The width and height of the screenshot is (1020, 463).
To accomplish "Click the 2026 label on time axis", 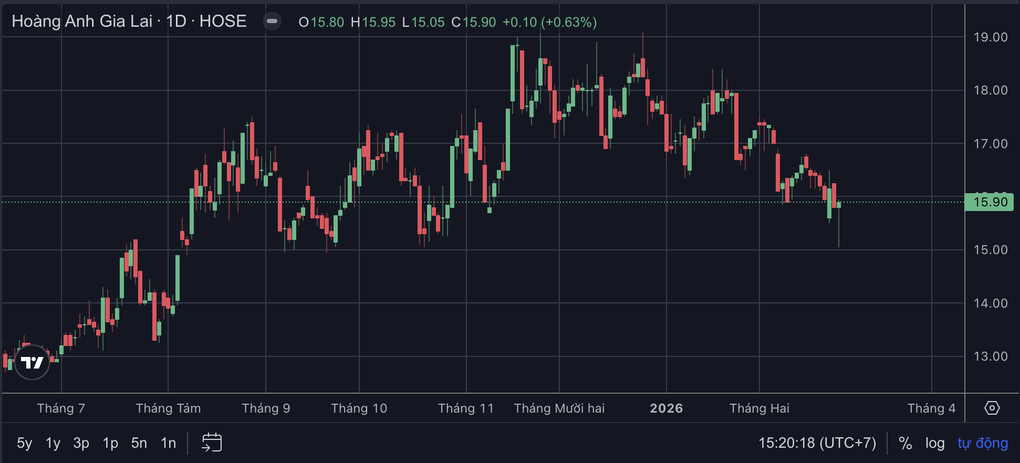I will point(666,408).
